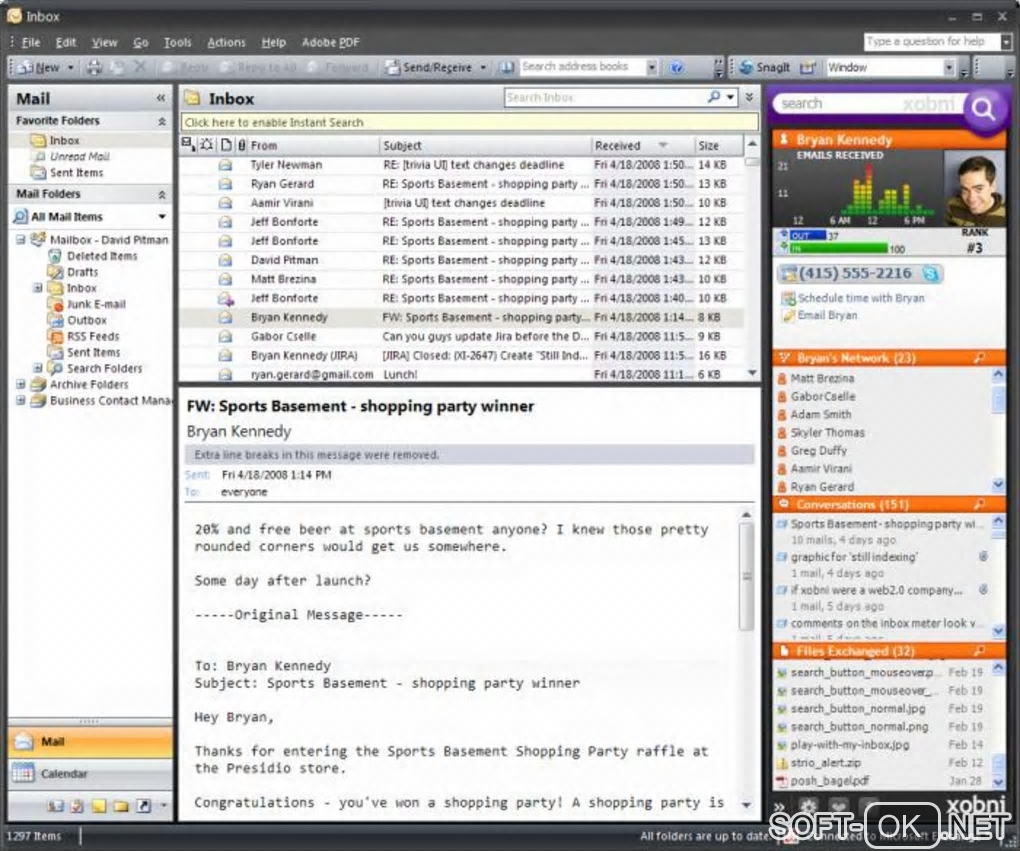The image size is (1020, 851).
Task: Click 'Click here to enable Instant Search'
Action: [x=469, y=122]
